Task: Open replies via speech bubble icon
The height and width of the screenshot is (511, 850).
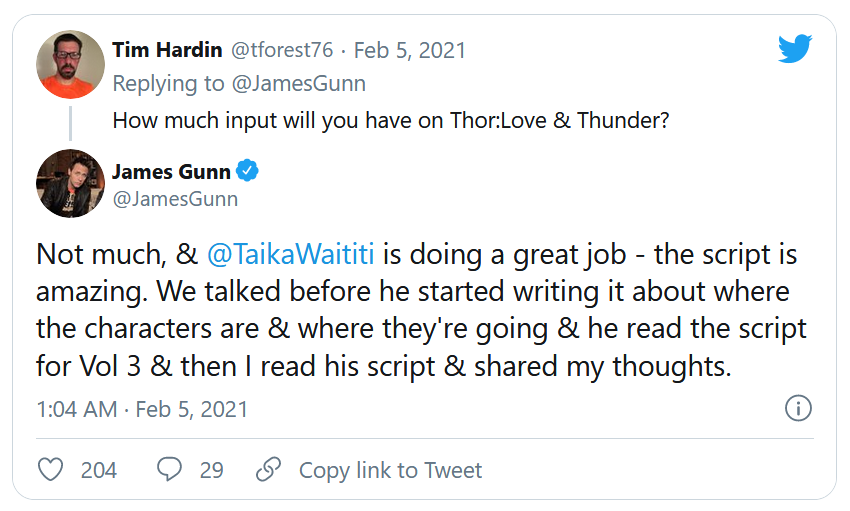Action: [170, 470]
